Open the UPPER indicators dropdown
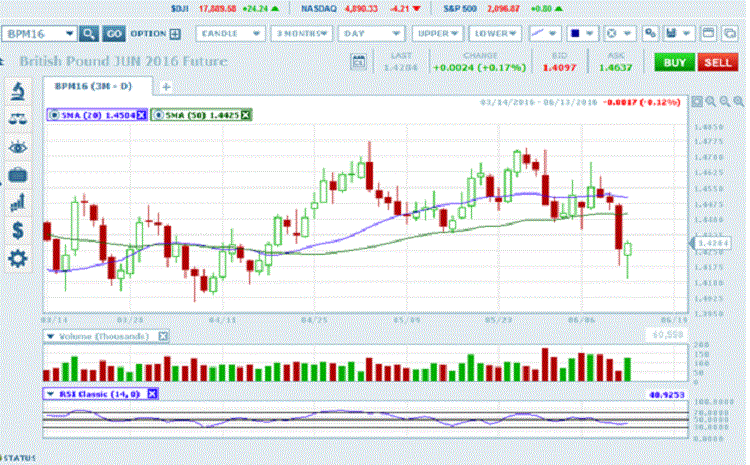750x465 pixels. [x=443, y=33]
